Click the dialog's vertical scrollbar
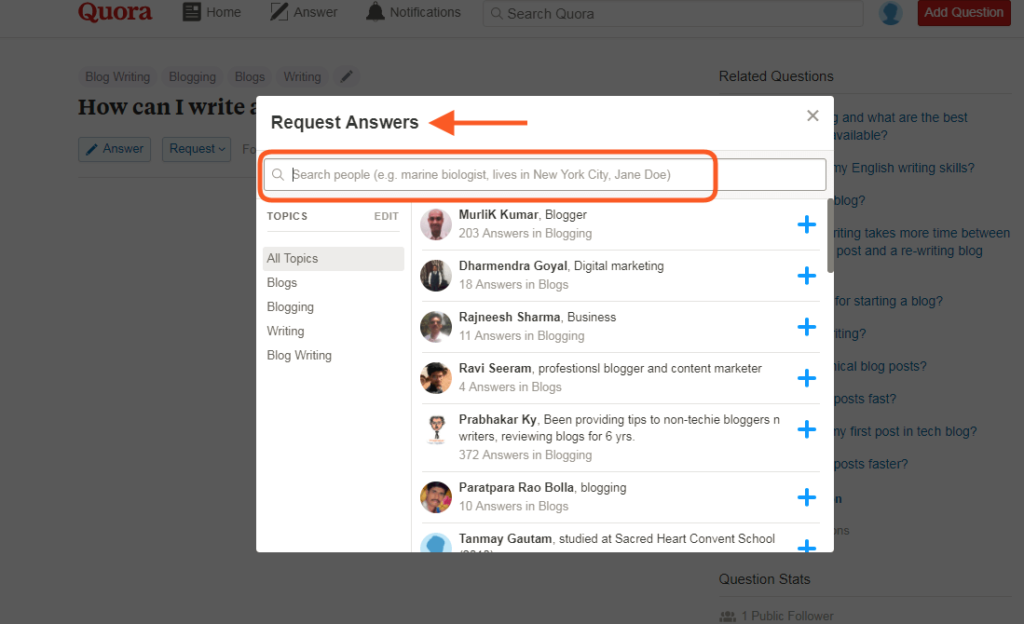The width and height of the screenshot is (1024, 624). [830, 236]
